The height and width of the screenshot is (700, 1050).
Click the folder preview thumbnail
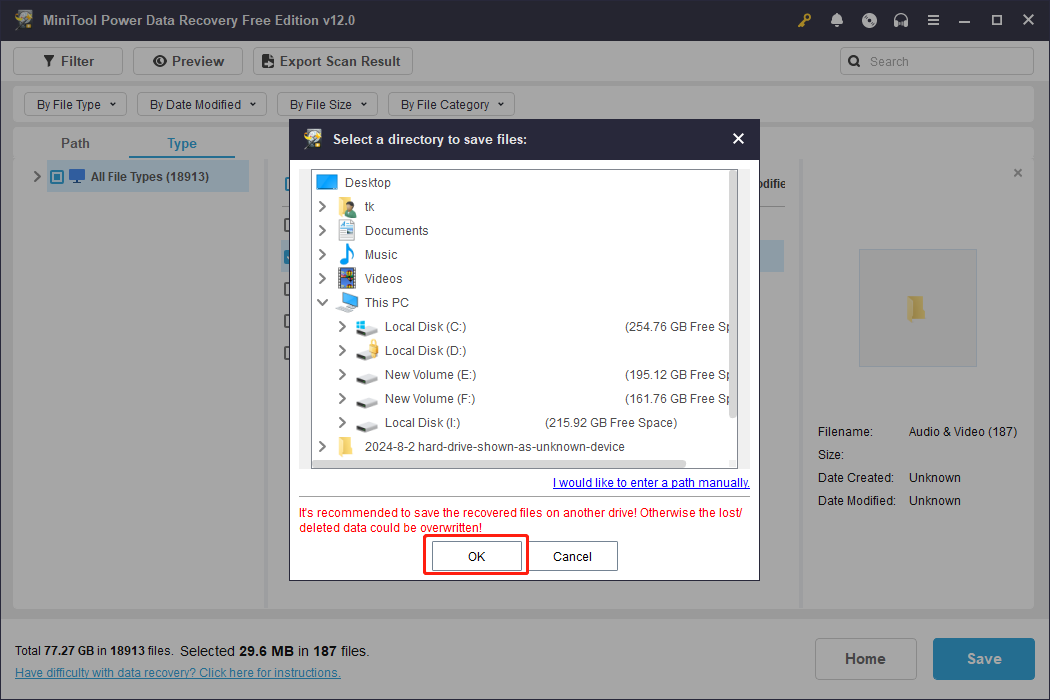917,308
